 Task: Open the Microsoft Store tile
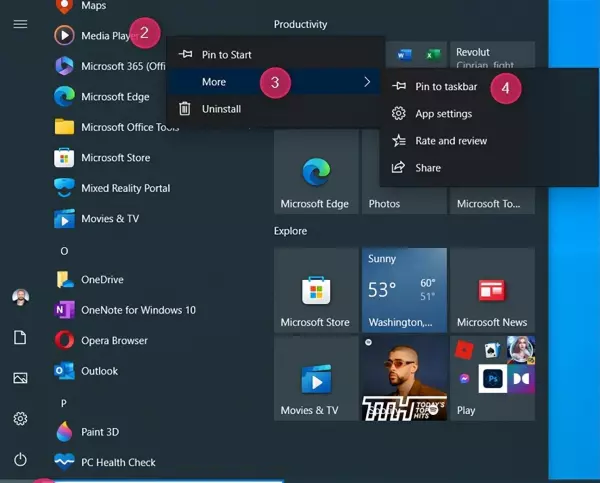pos(316,290)
